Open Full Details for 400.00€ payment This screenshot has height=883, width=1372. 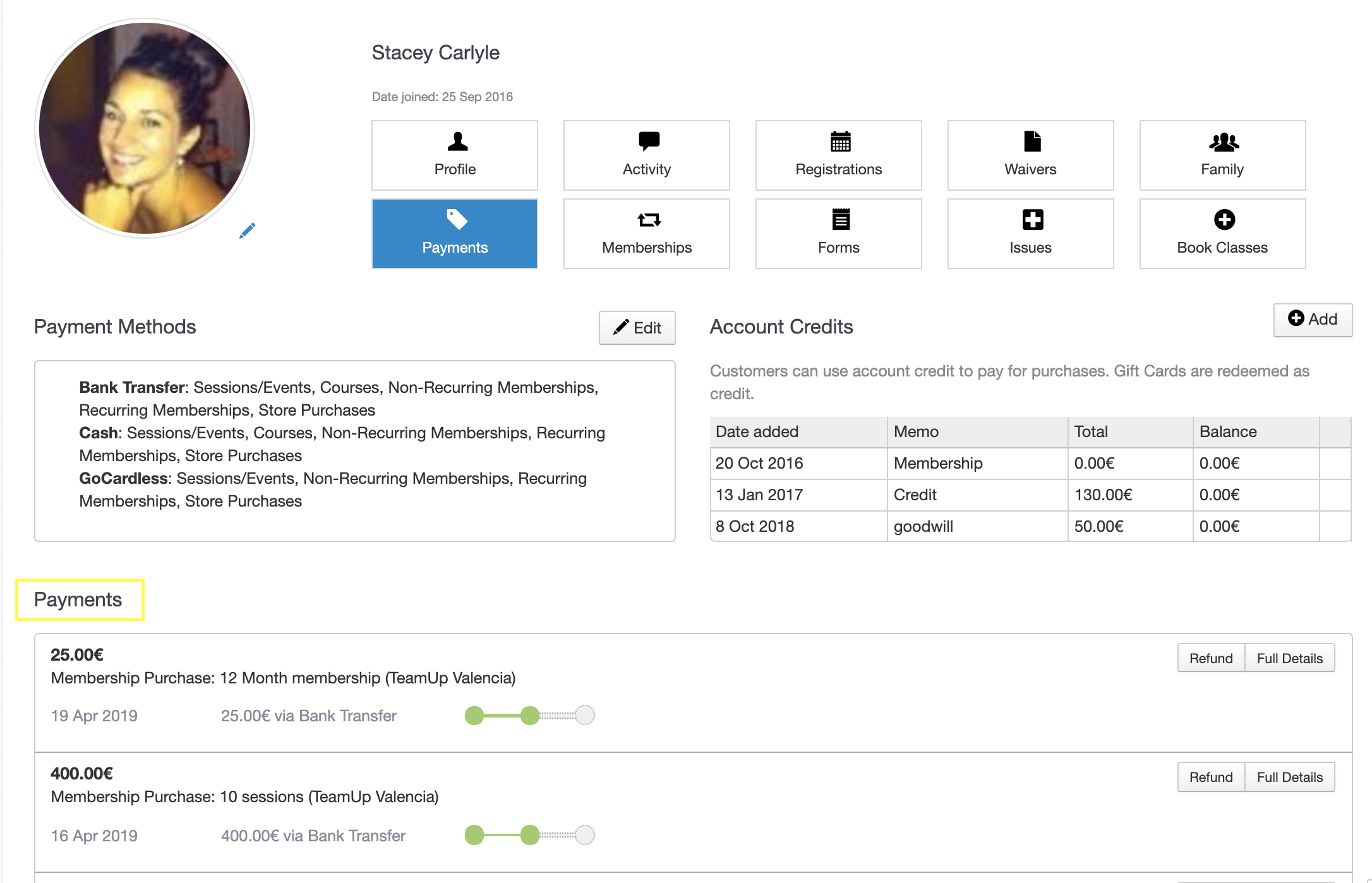[x=1289, y=777]
